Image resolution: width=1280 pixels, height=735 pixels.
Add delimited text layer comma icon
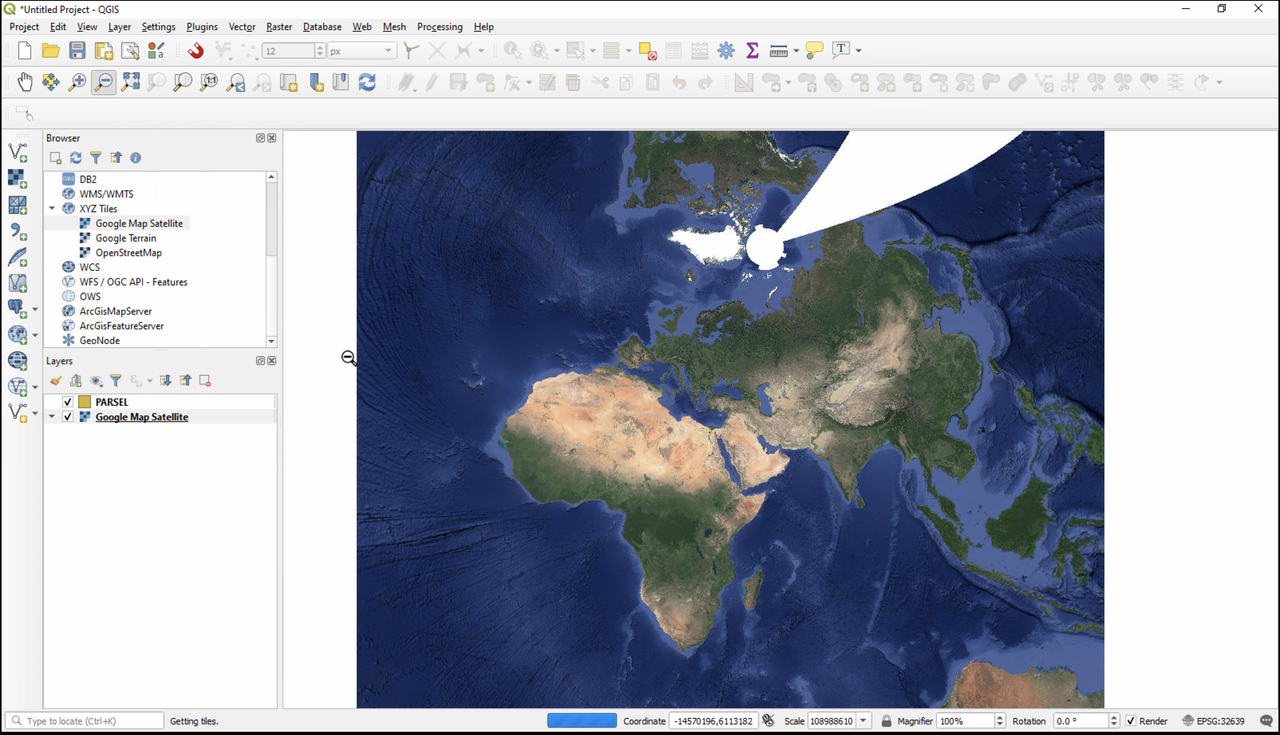tap(18, 231)
